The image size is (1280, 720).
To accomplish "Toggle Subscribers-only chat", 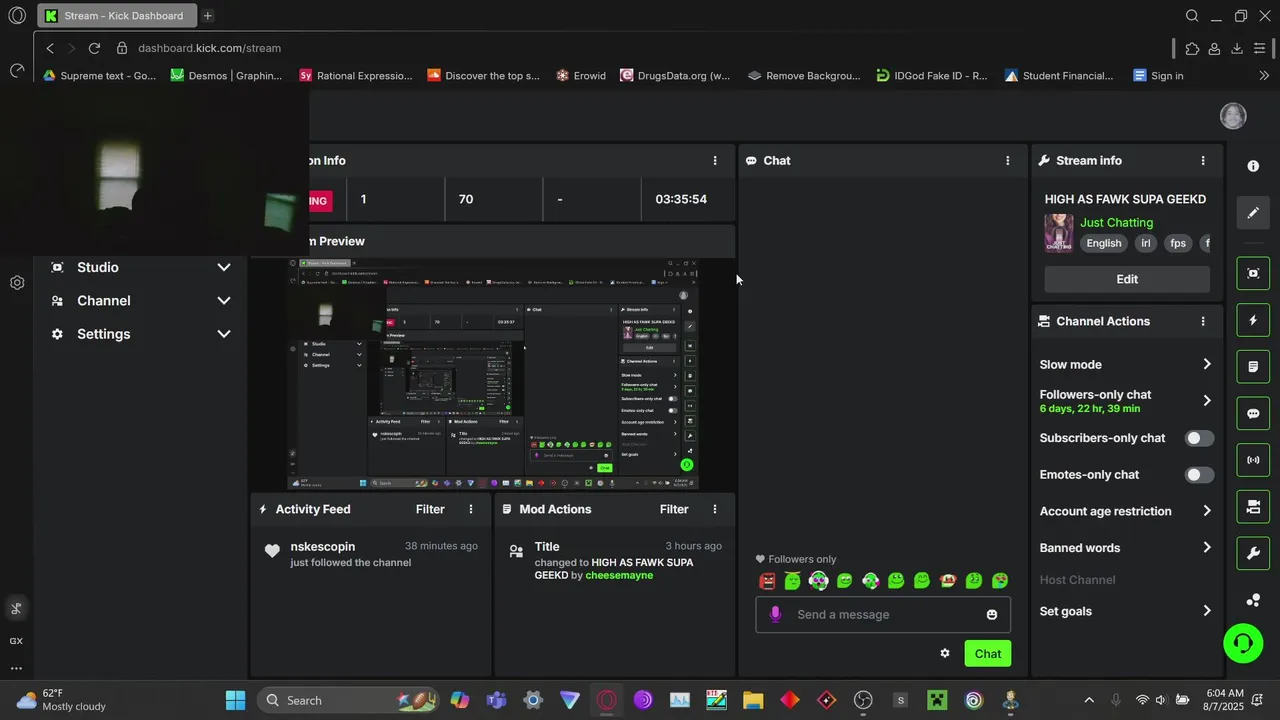I will (x=1199, y=438).
